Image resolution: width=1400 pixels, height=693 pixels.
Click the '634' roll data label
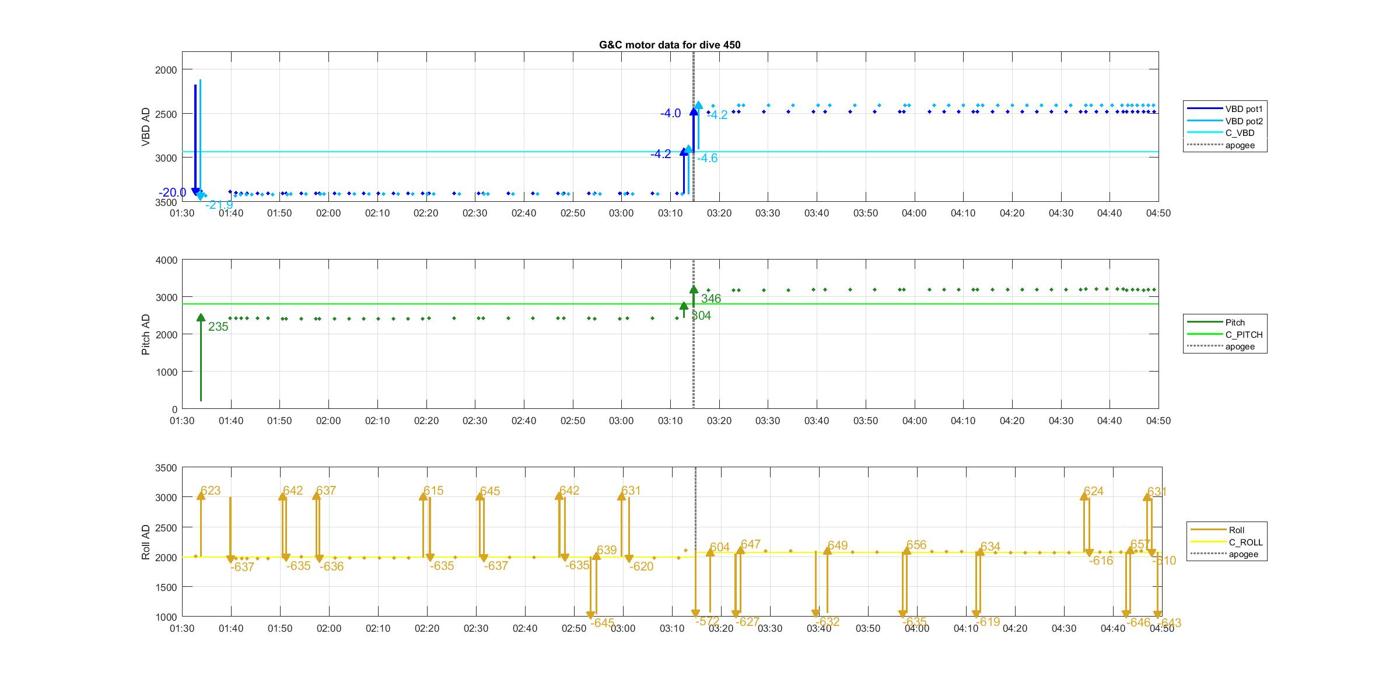(x=990, y=547)
